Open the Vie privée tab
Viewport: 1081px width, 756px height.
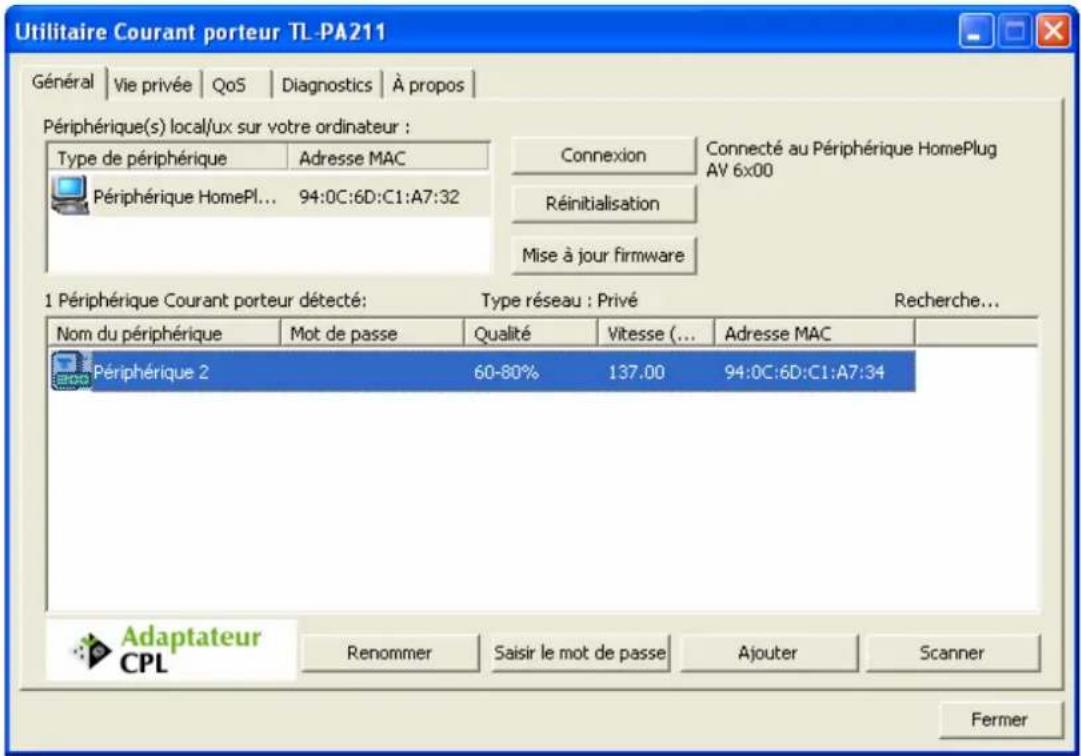[153, 85]
